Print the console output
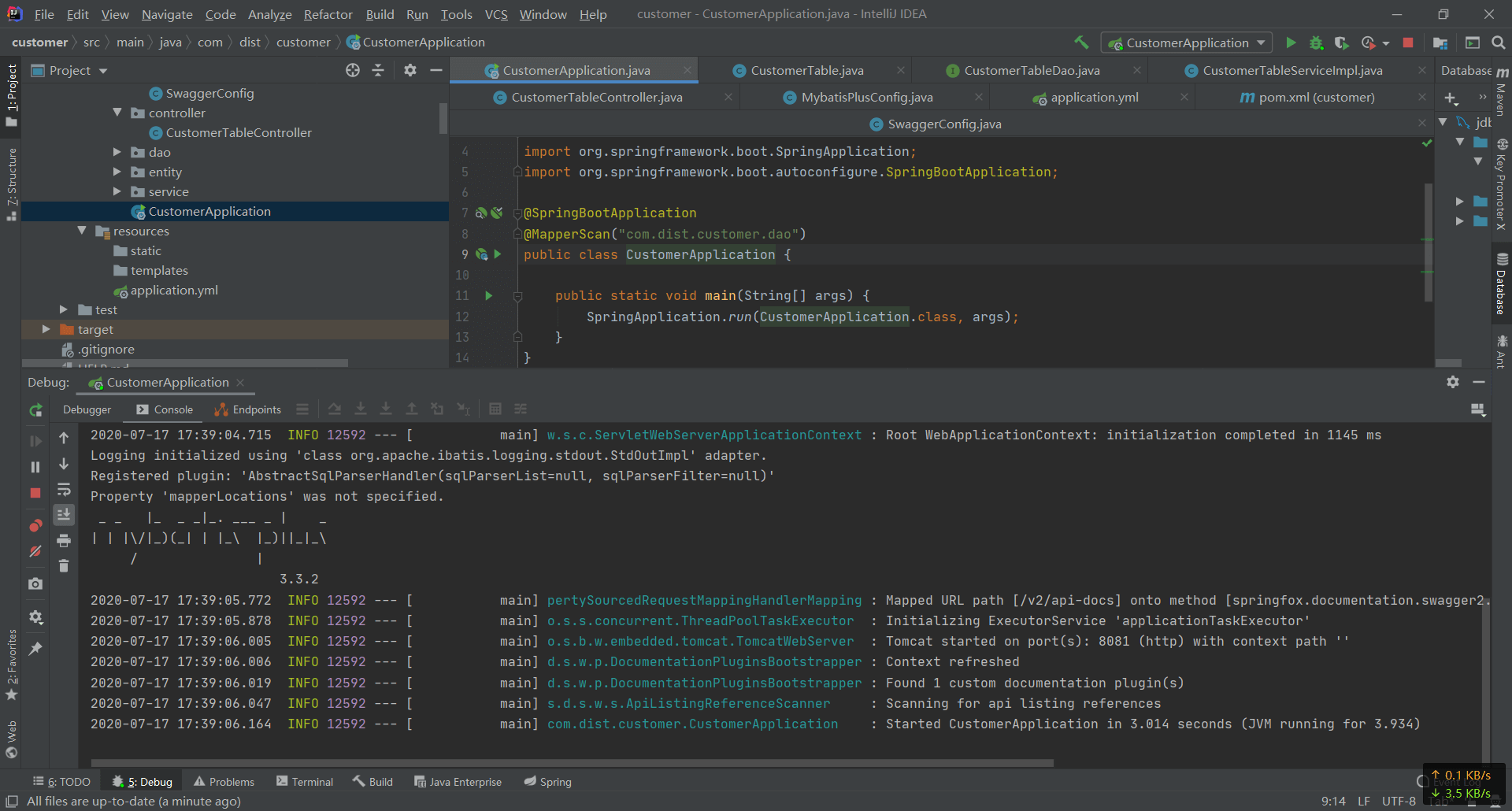1512x811 pixels. coord(64,540)
